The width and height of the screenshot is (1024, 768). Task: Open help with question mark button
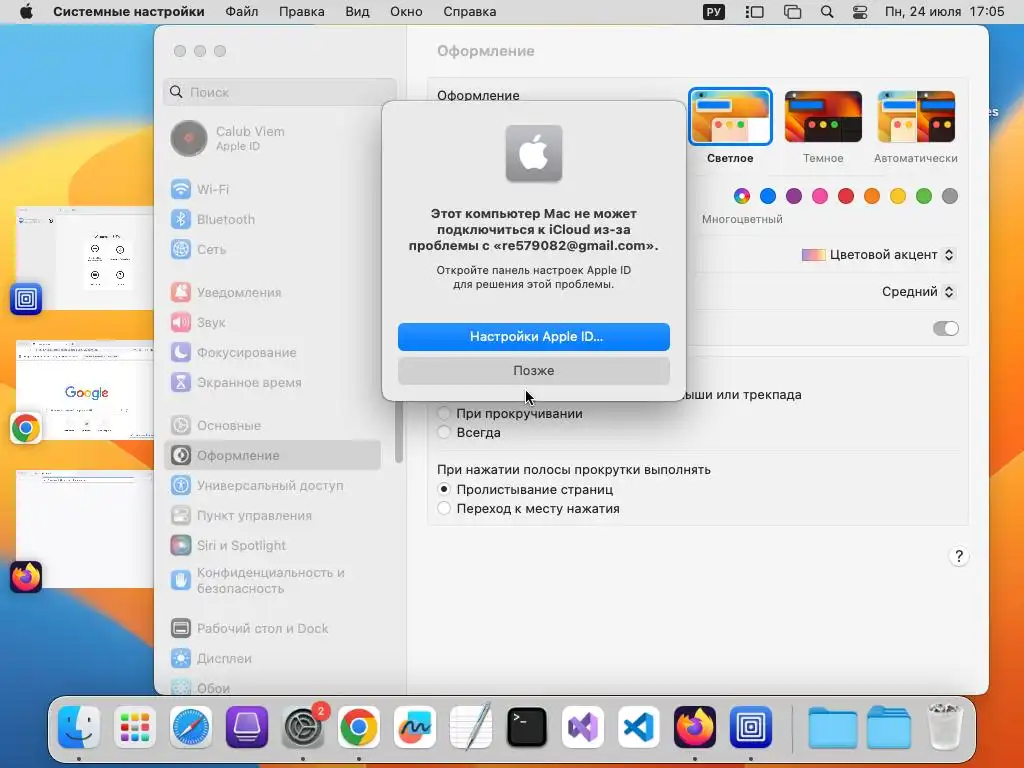click(959, 556)
